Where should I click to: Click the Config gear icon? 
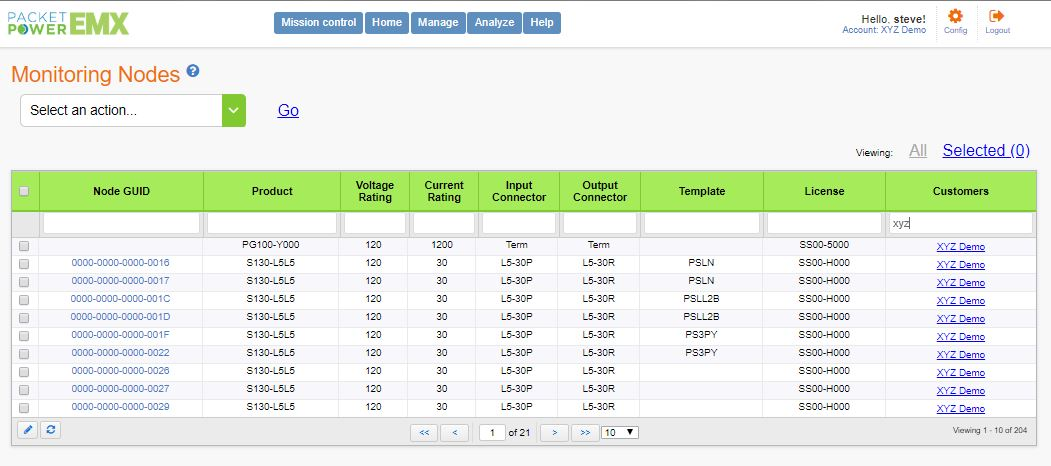[955, 17]
